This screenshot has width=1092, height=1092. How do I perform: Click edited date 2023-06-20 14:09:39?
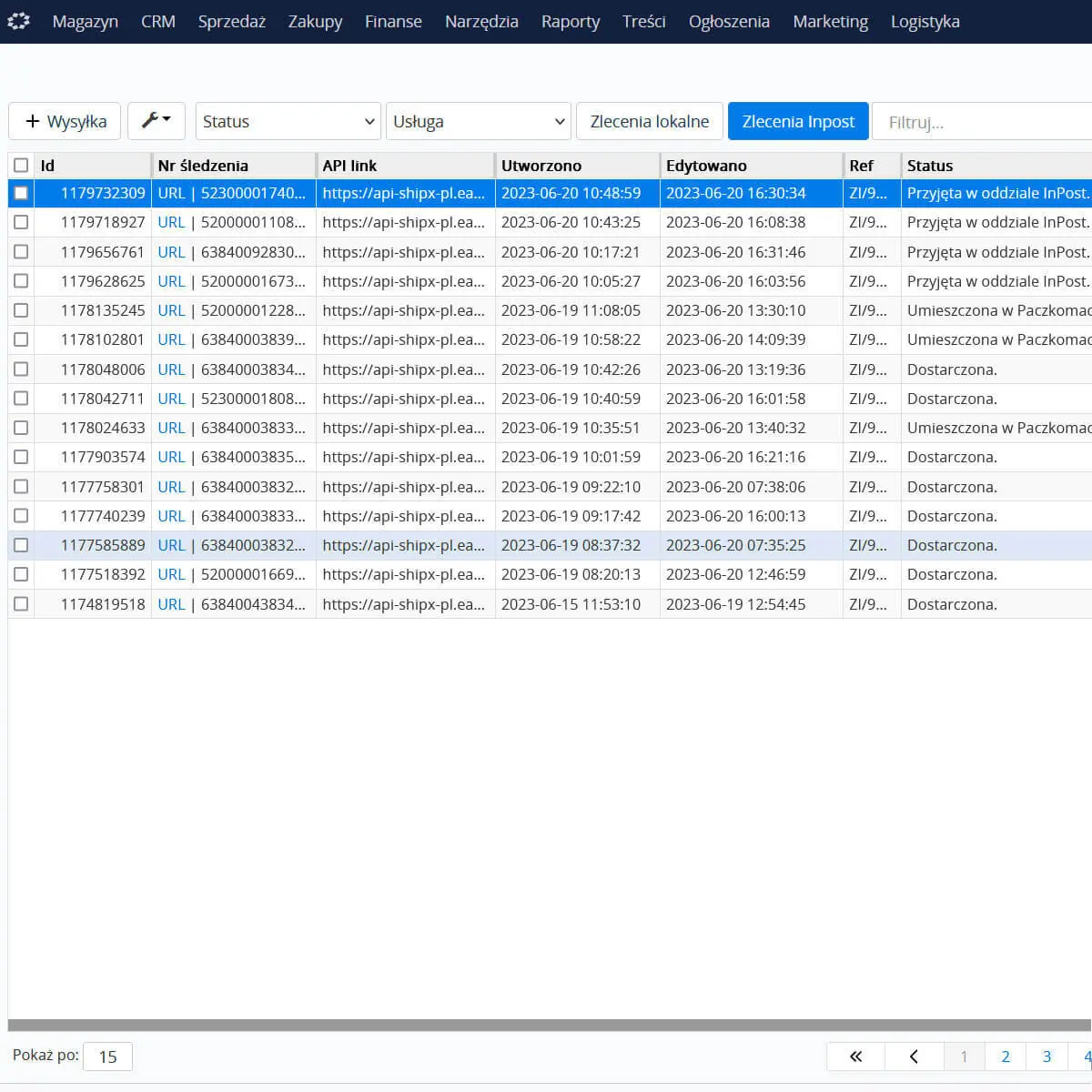pyautogui.click(x=735, y=339)
